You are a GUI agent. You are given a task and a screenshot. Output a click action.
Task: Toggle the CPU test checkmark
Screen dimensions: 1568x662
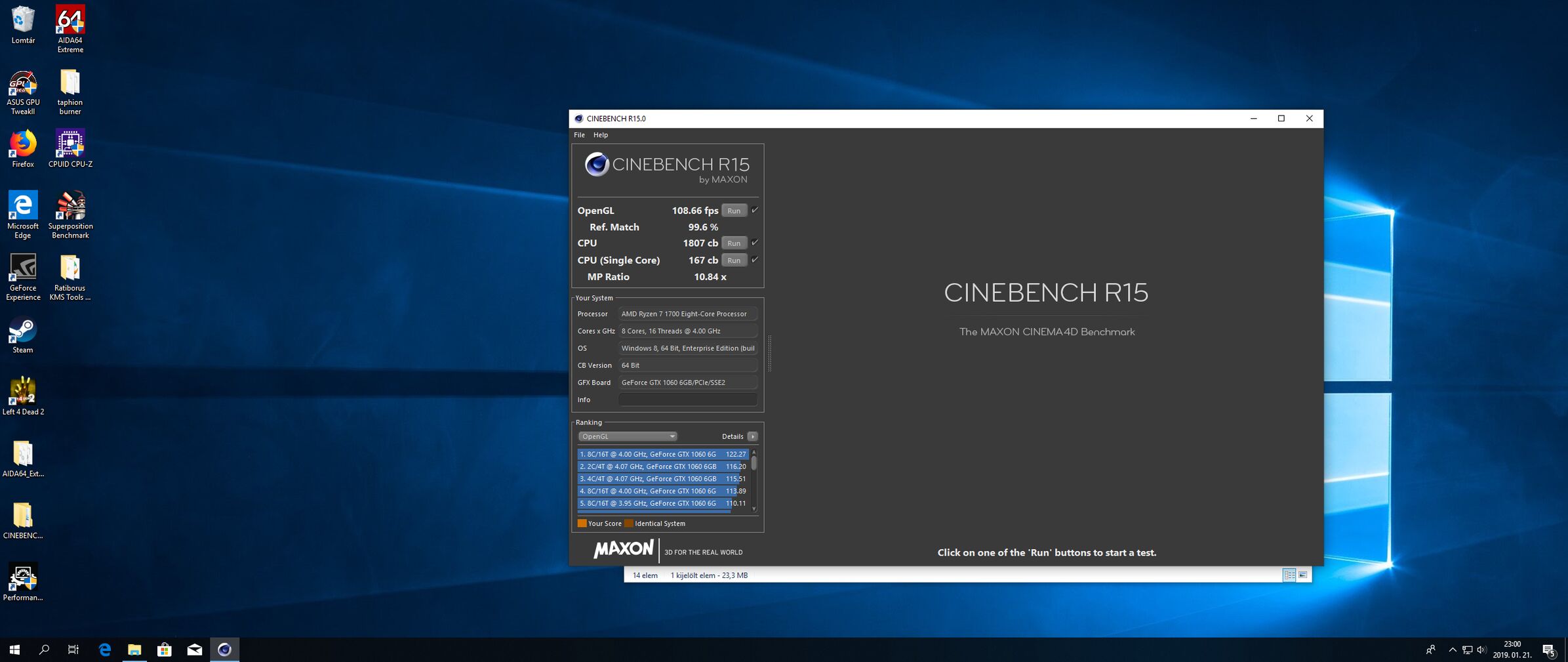(x=755, y=243)
